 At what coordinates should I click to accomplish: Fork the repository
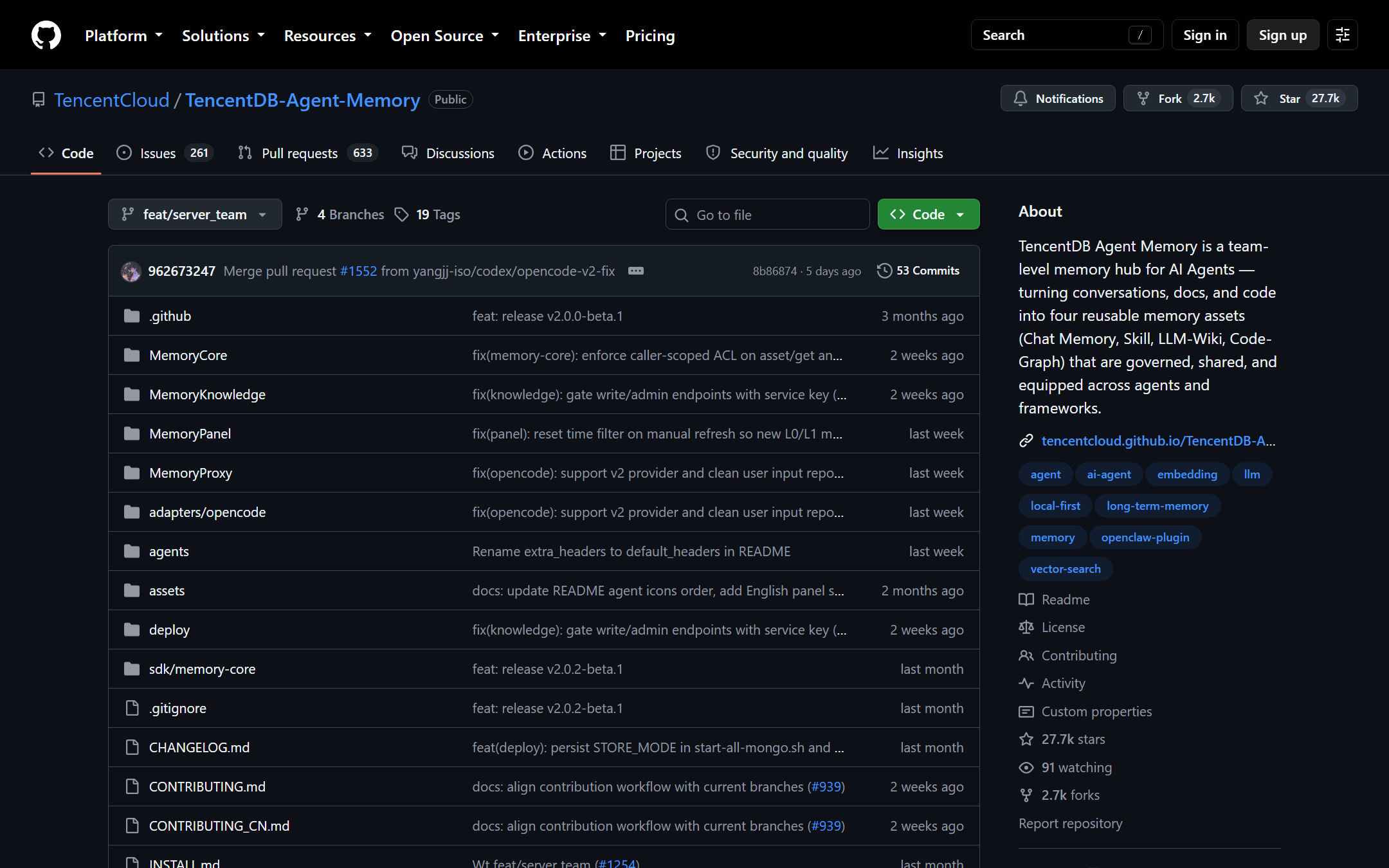point(1178,98)
